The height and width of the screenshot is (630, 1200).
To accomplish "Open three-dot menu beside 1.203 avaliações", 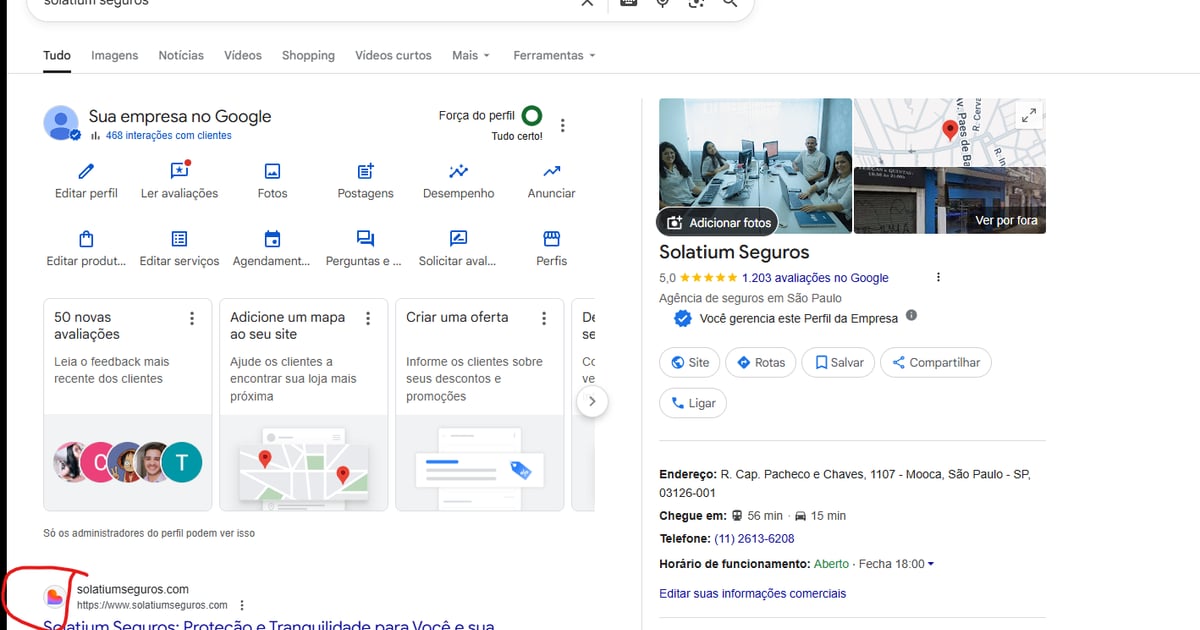I will point(938,277).
